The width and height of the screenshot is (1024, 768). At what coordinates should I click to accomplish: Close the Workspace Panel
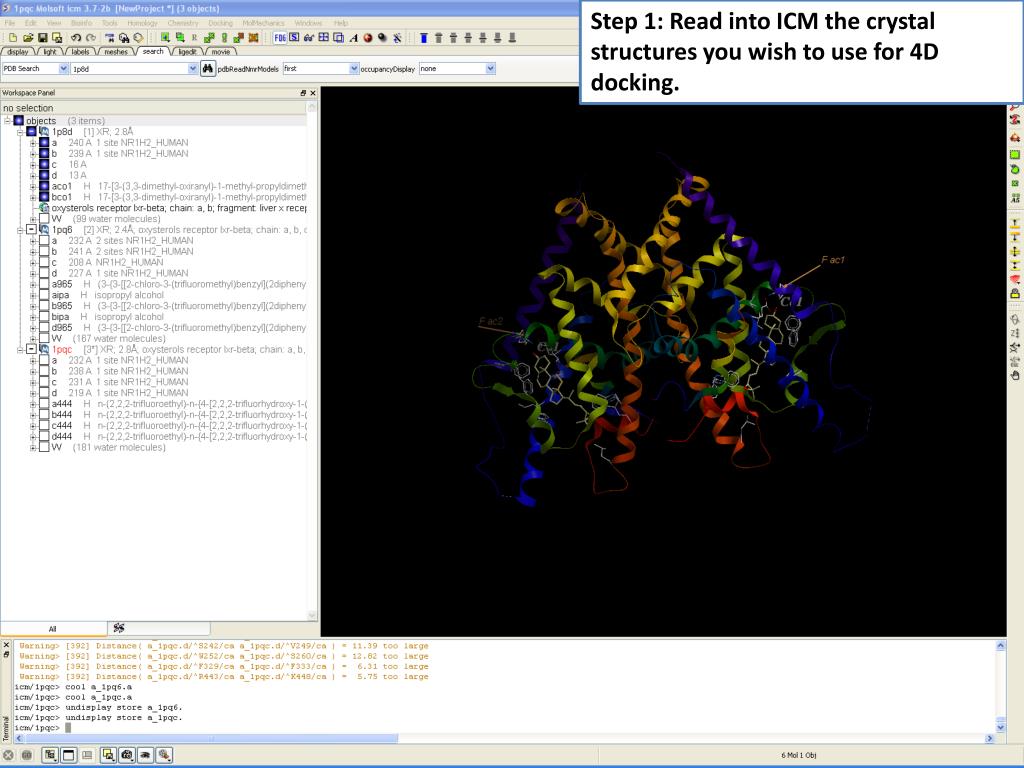(x=313, y=93)
